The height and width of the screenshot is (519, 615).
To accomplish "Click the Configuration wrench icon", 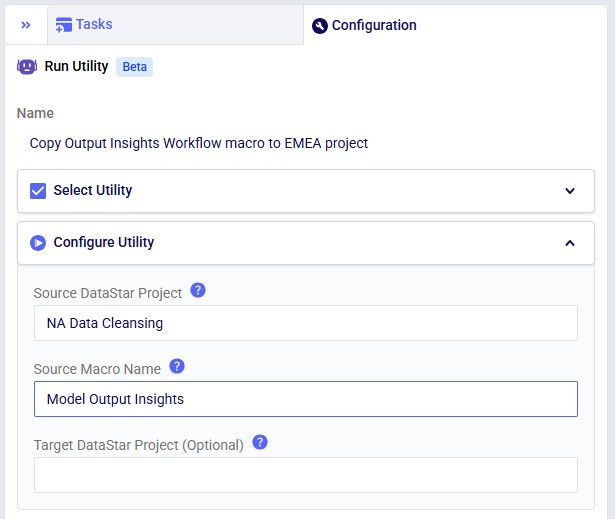I will (320, 26).
